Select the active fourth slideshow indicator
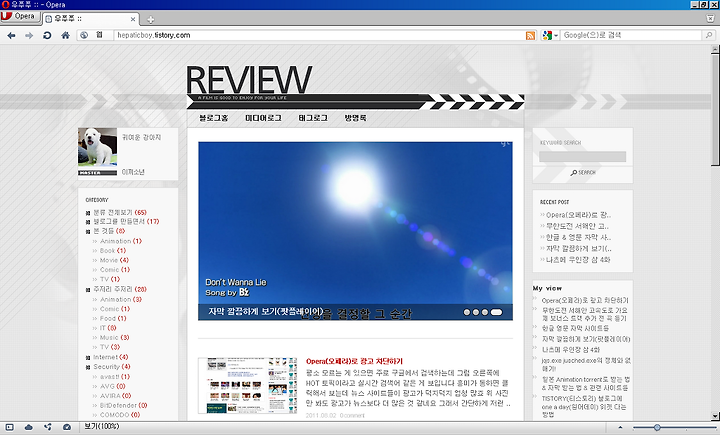 pos(496,312)
